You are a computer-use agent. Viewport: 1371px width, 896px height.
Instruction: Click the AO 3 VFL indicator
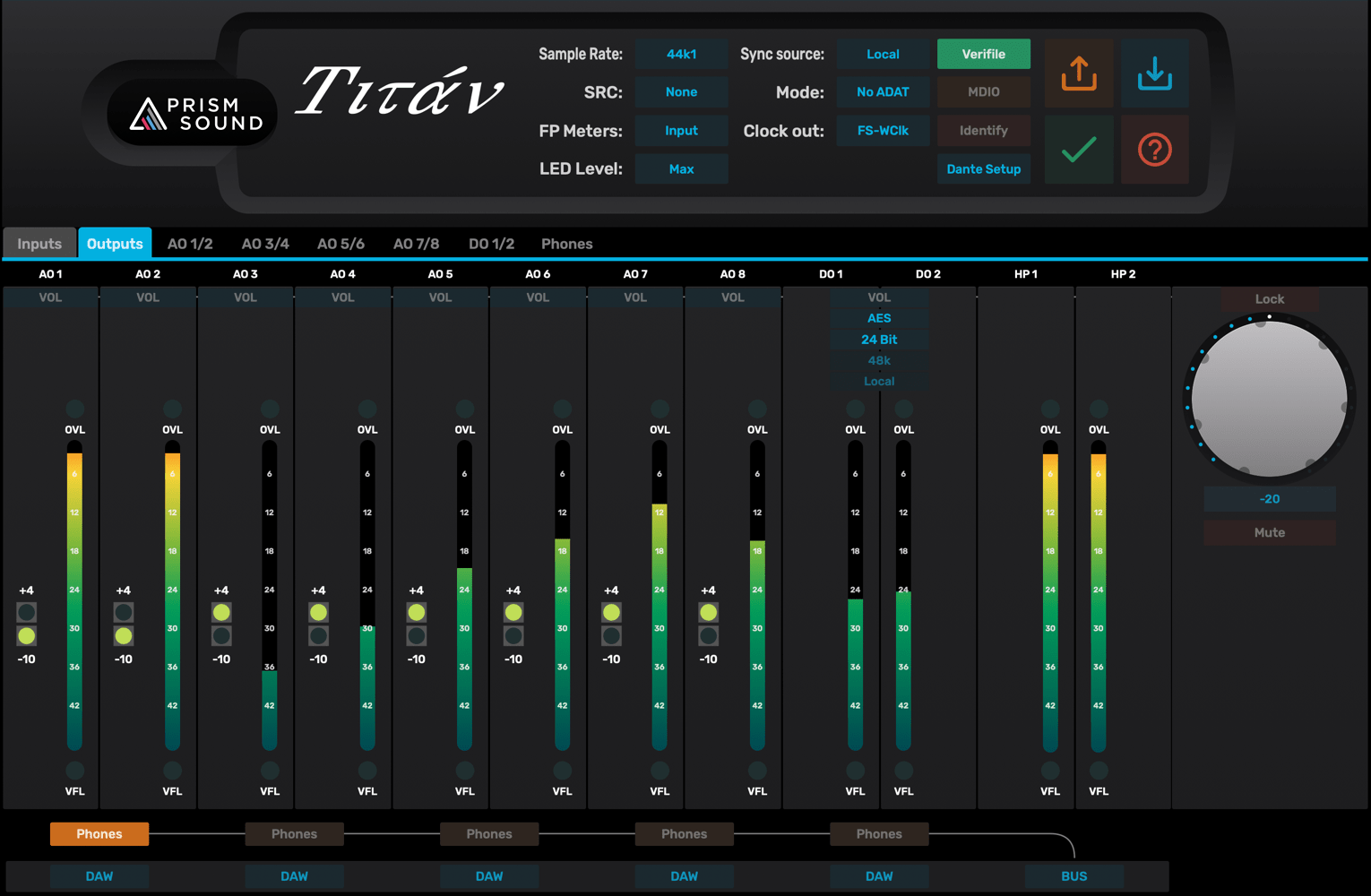coord(270,771)
